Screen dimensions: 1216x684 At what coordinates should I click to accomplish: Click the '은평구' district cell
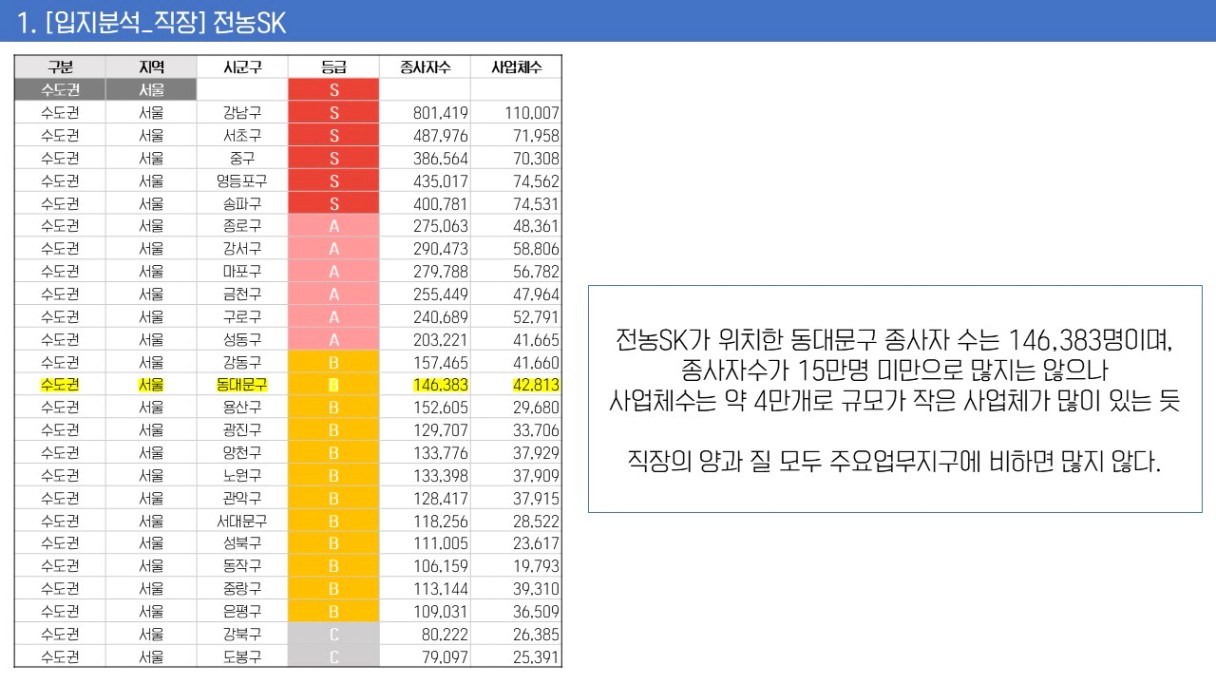(242, 610)
